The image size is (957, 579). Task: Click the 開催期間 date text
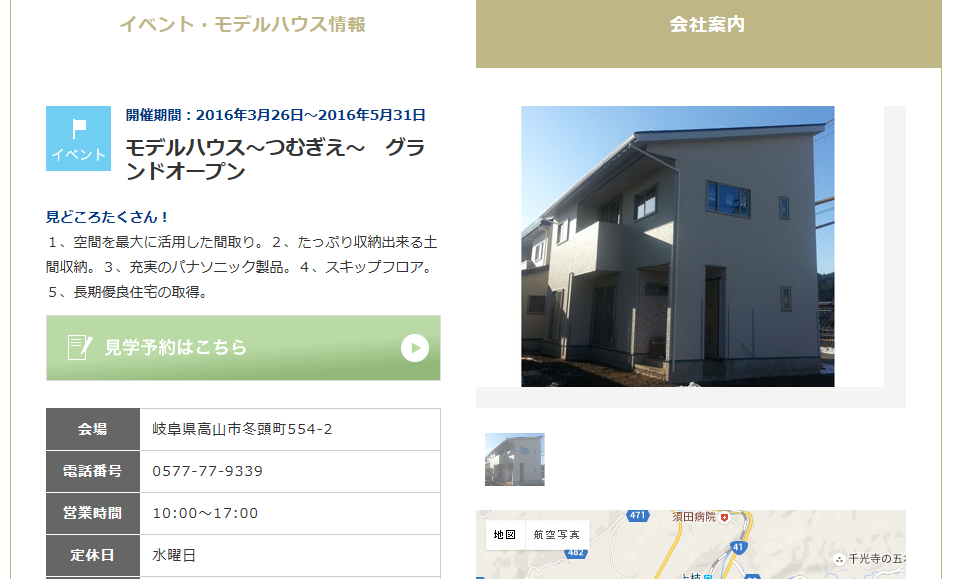point(276,115)
